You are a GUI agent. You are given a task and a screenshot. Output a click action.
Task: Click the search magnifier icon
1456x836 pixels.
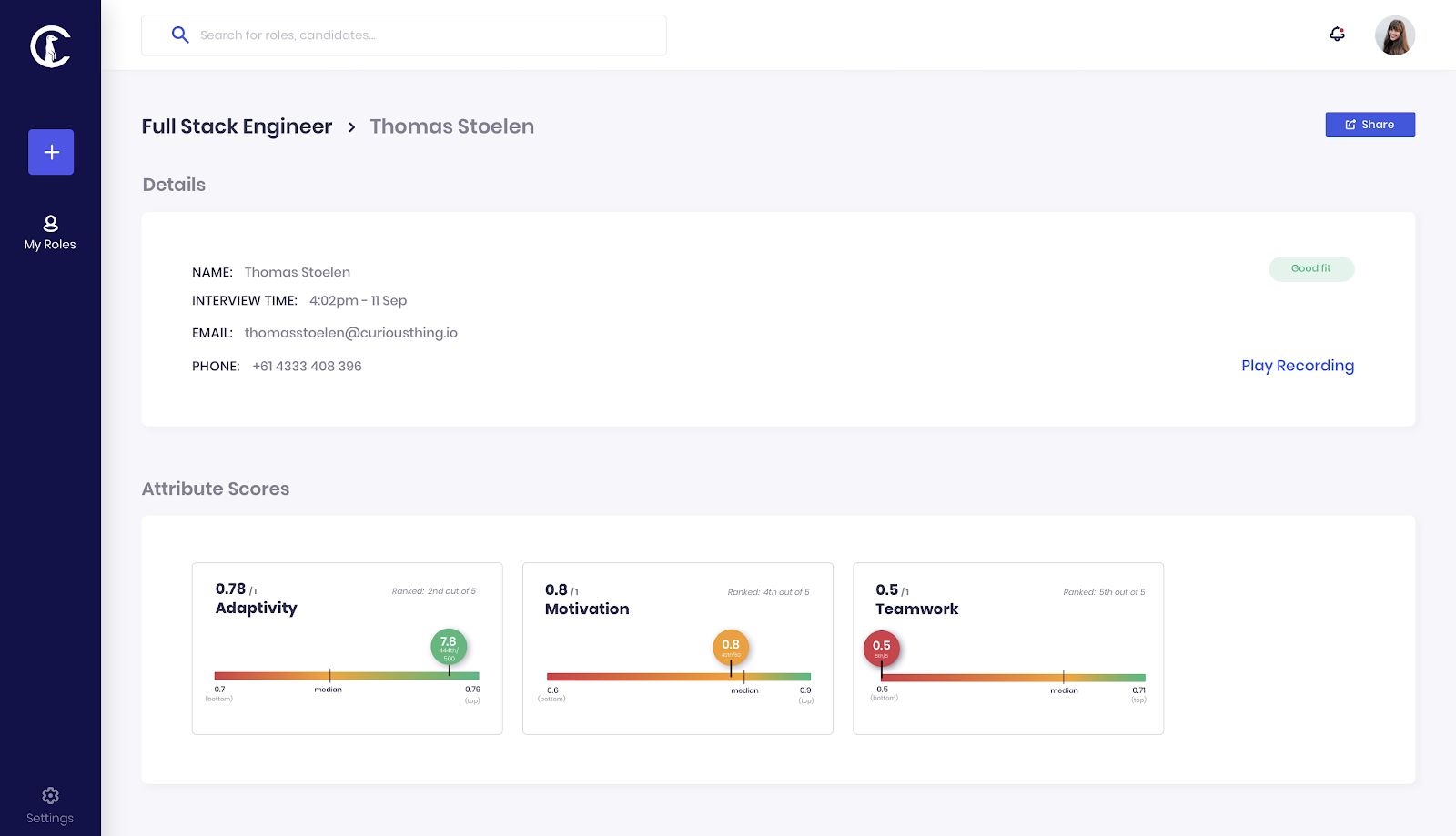[x=180, y=35]
